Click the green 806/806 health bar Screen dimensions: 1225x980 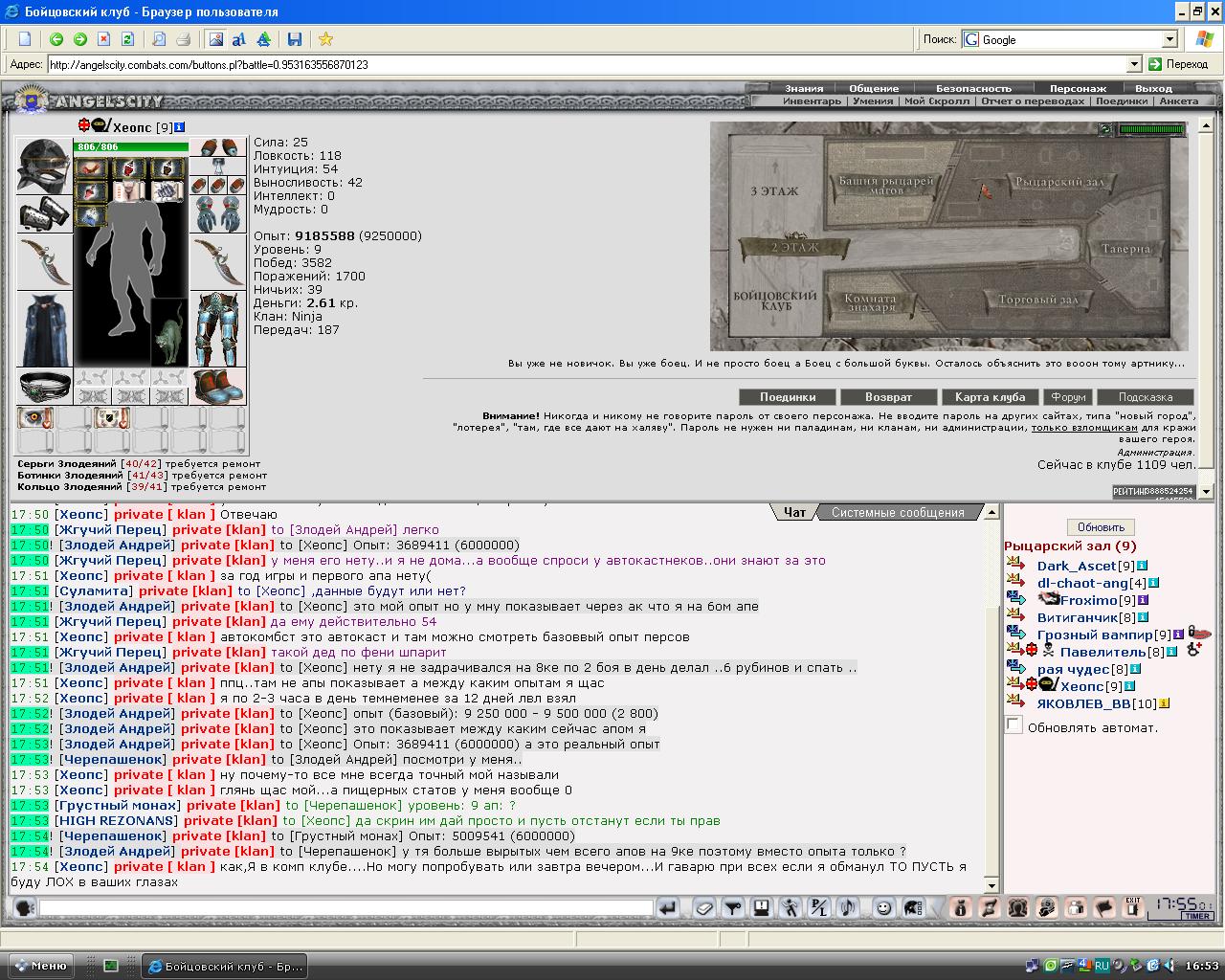131,146
